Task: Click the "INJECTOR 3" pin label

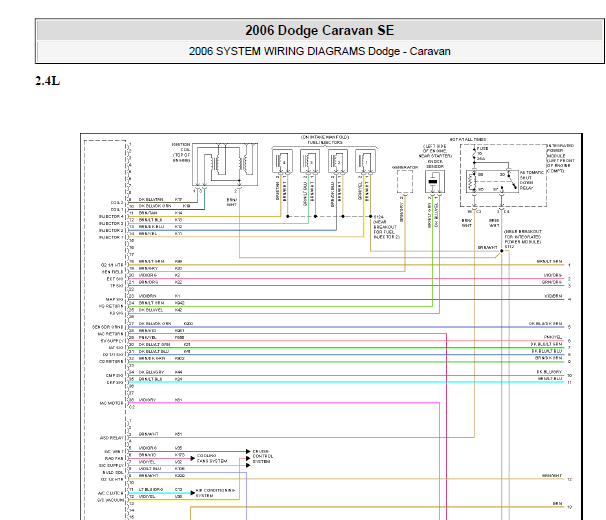Action: pos(111,223)
